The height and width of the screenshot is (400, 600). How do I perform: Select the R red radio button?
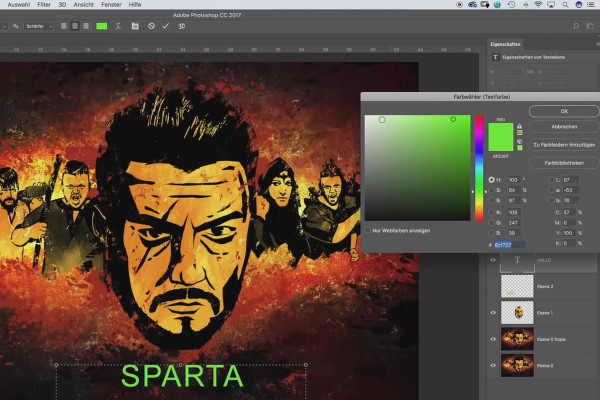[491, 212]
